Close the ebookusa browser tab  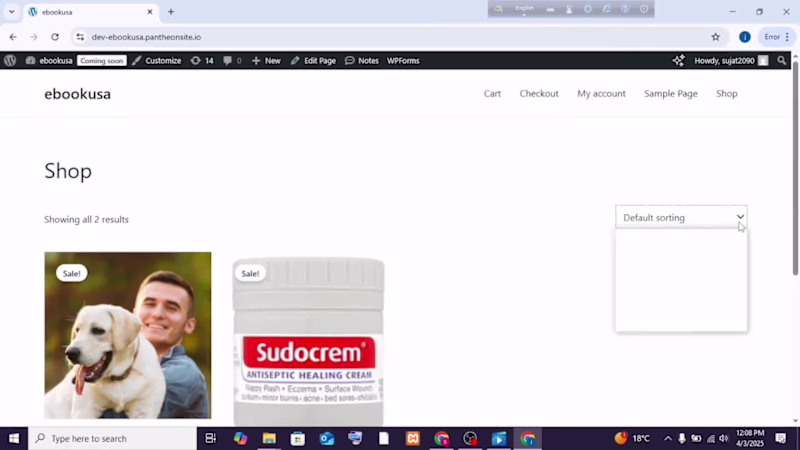pos(149,12)
